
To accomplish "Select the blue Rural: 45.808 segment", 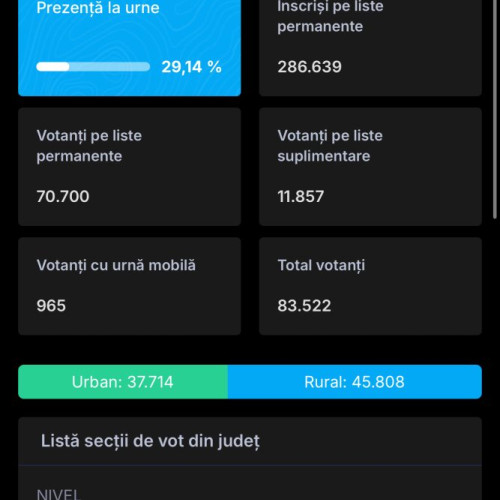I will point(355,382).
